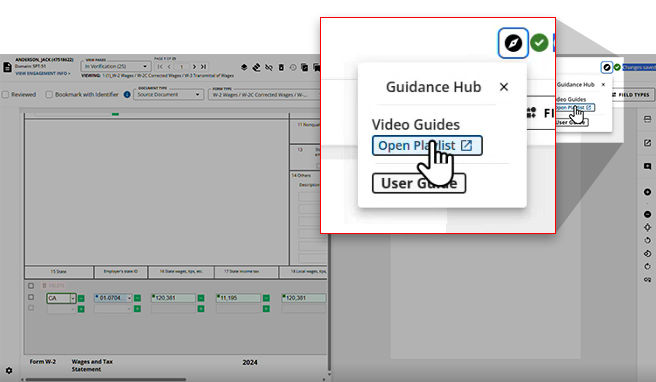Jump to the last page

point(203,67)
